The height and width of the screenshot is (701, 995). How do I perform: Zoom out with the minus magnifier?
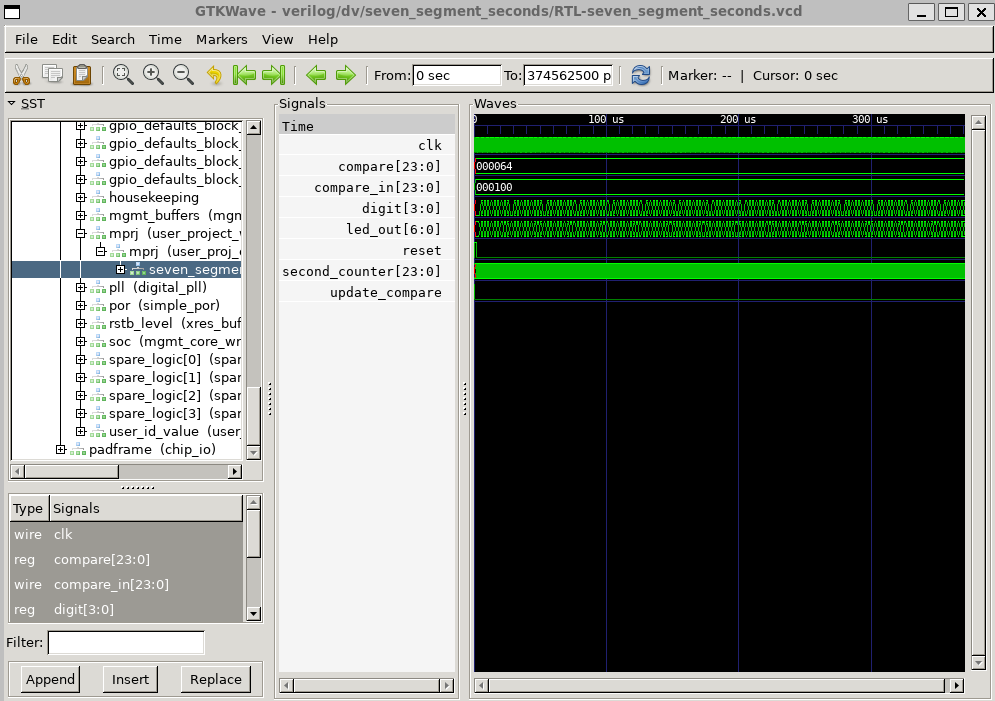pos(183,75)
